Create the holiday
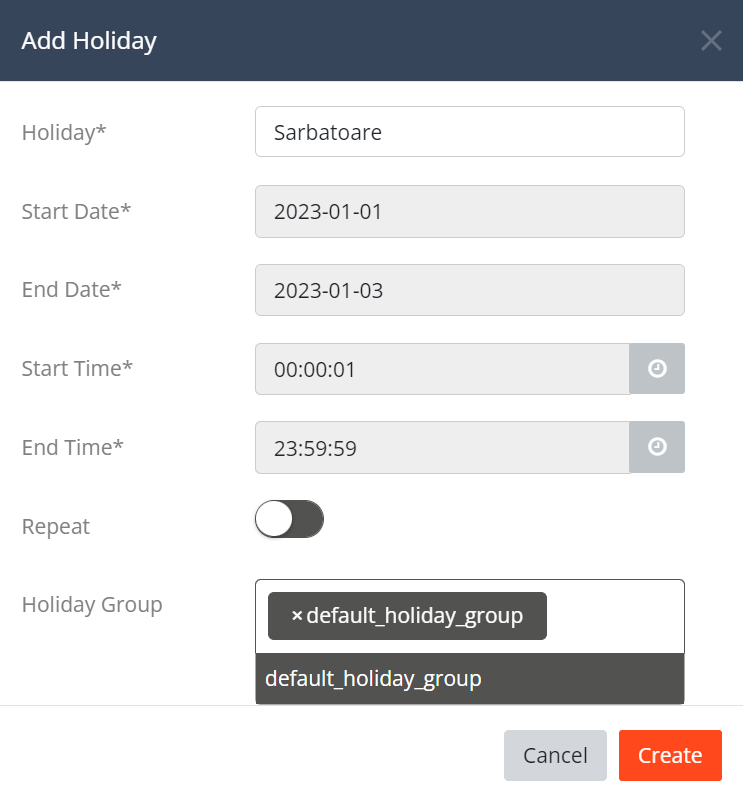Image resolution: width=743 pixels, height=800 pixels. coord(670,755)
